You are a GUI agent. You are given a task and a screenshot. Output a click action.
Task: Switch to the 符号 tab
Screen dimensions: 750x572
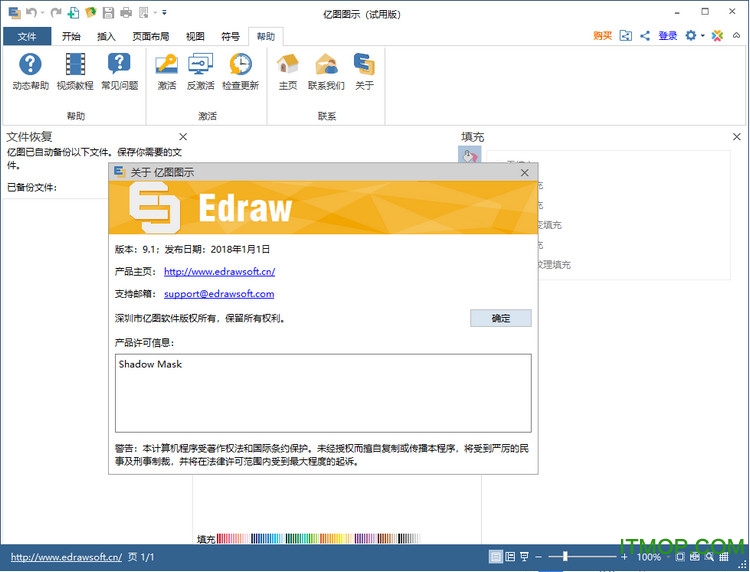[x=231, y=36]
